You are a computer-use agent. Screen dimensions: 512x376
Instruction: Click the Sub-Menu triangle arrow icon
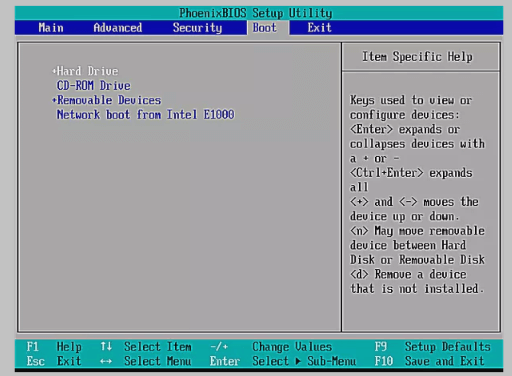(x=298, y=361)
